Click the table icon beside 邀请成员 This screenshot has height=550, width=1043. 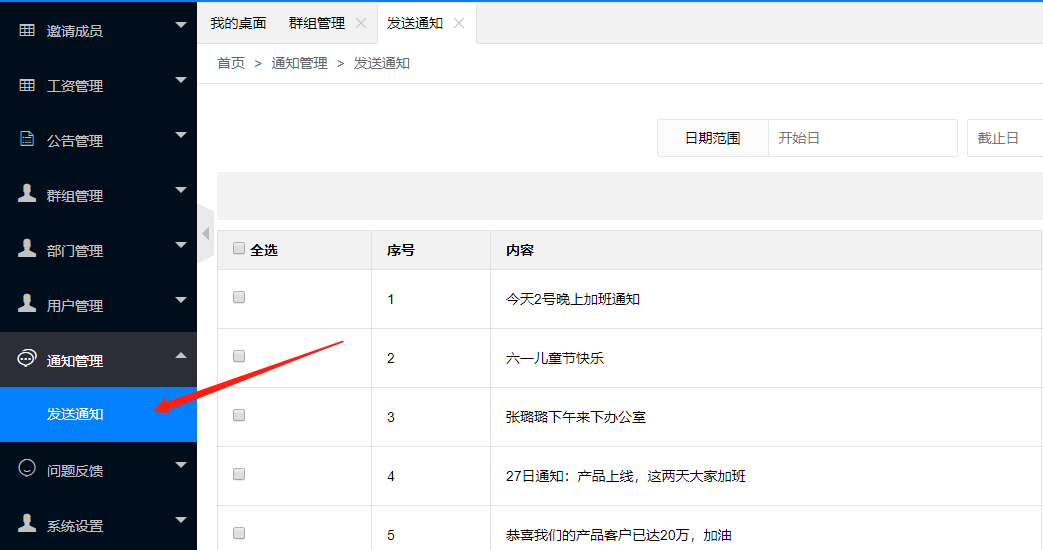(x=27, y=30)
